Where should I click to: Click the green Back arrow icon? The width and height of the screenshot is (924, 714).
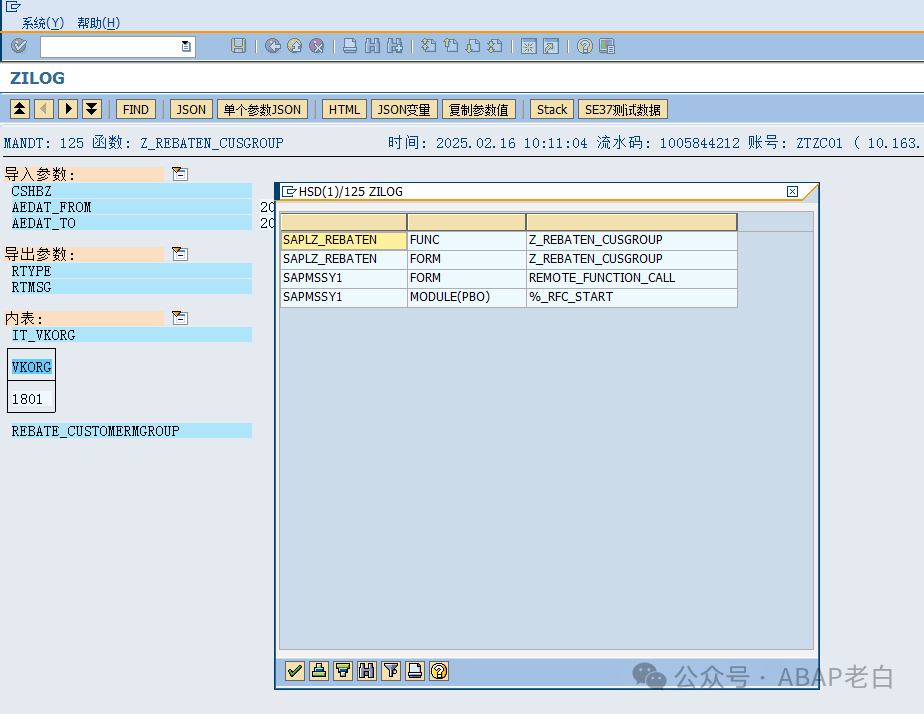[272, 46]
